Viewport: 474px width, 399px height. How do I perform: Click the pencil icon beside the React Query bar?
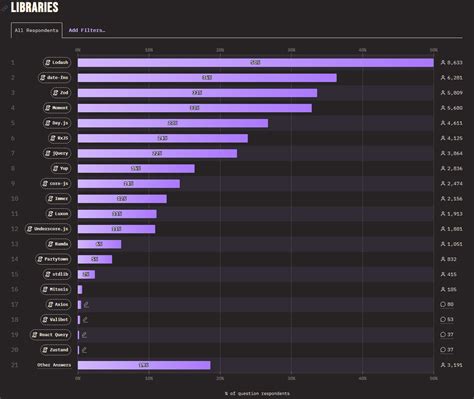click(84, 335)
